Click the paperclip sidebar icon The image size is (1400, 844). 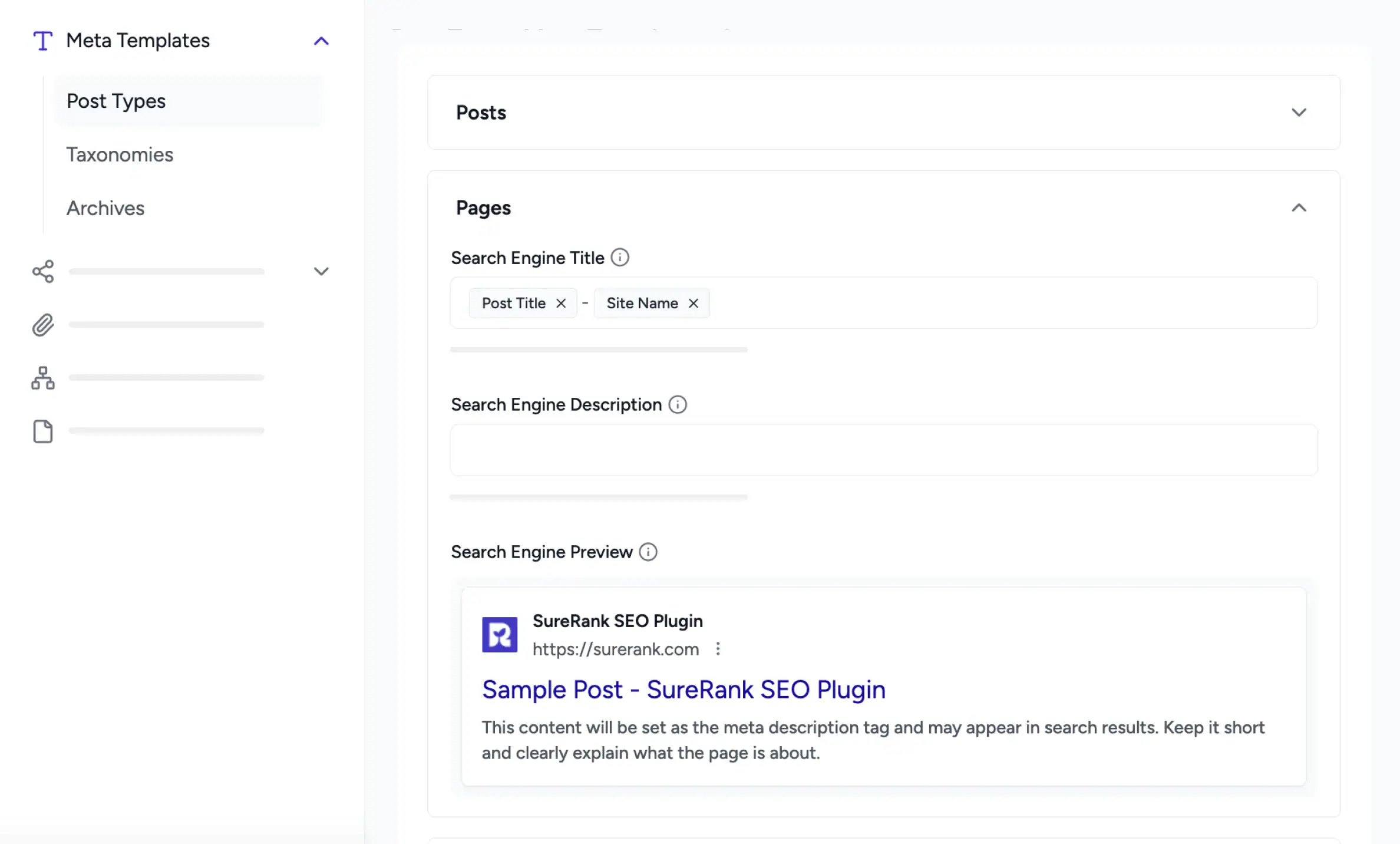[43, 325]
